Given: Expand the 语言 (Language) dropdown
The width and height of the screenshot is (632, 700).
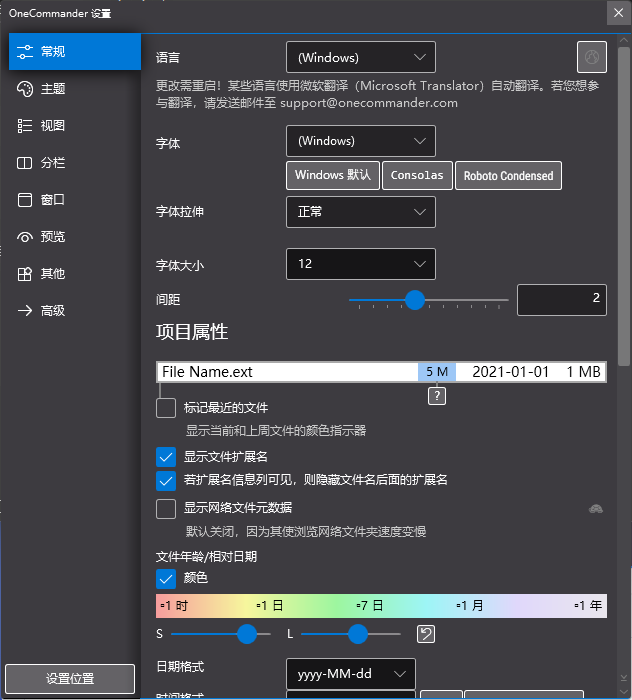Looking at the screenshot, I should tap(360, 58).
